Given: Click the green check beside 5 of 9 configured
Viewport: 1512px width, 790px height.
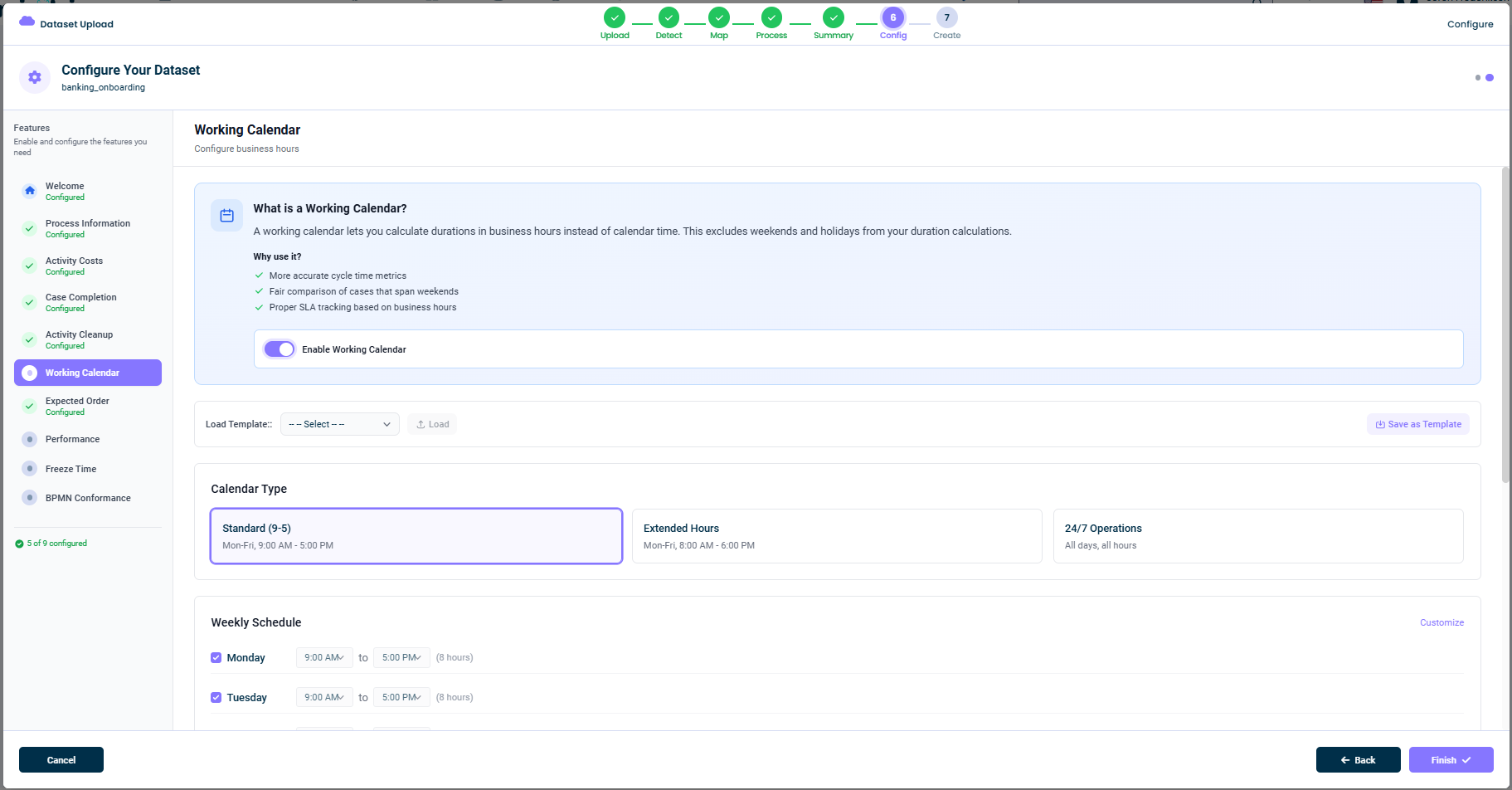Looking at the screenshot, I should (19, 544).
